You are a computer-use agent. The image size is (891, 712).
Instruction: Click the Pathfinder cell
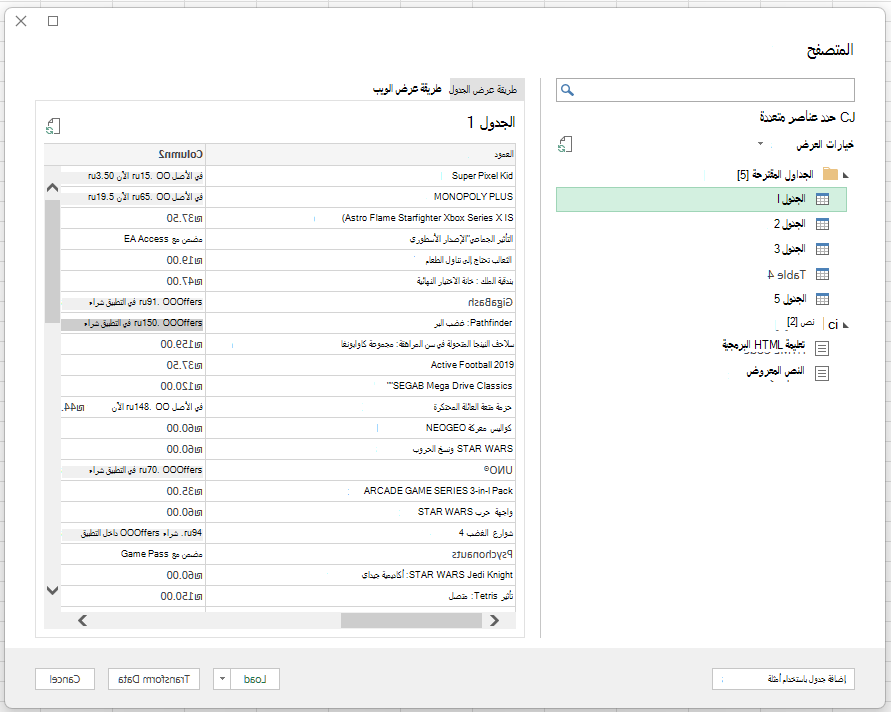click(x=361, y=323)
